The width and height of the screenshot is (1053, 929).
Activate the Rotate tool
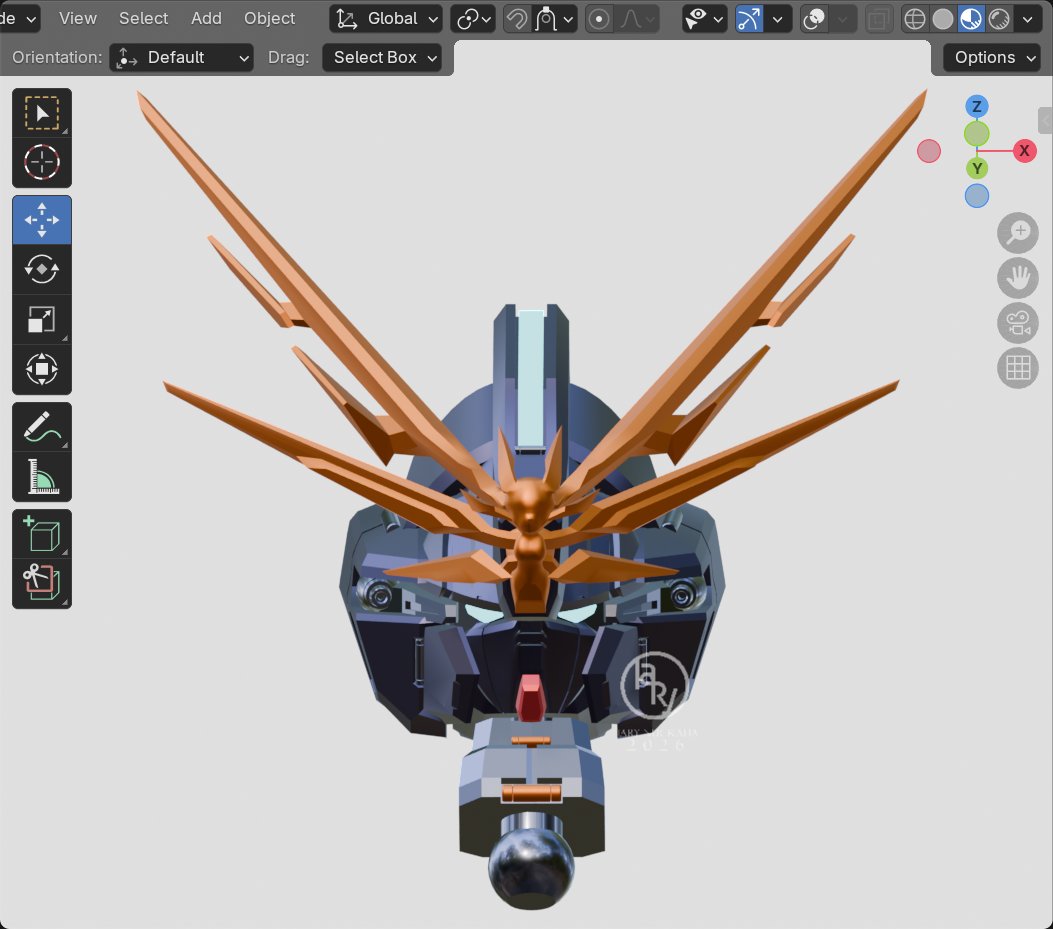pyautogui.click(x=42, y=269)
